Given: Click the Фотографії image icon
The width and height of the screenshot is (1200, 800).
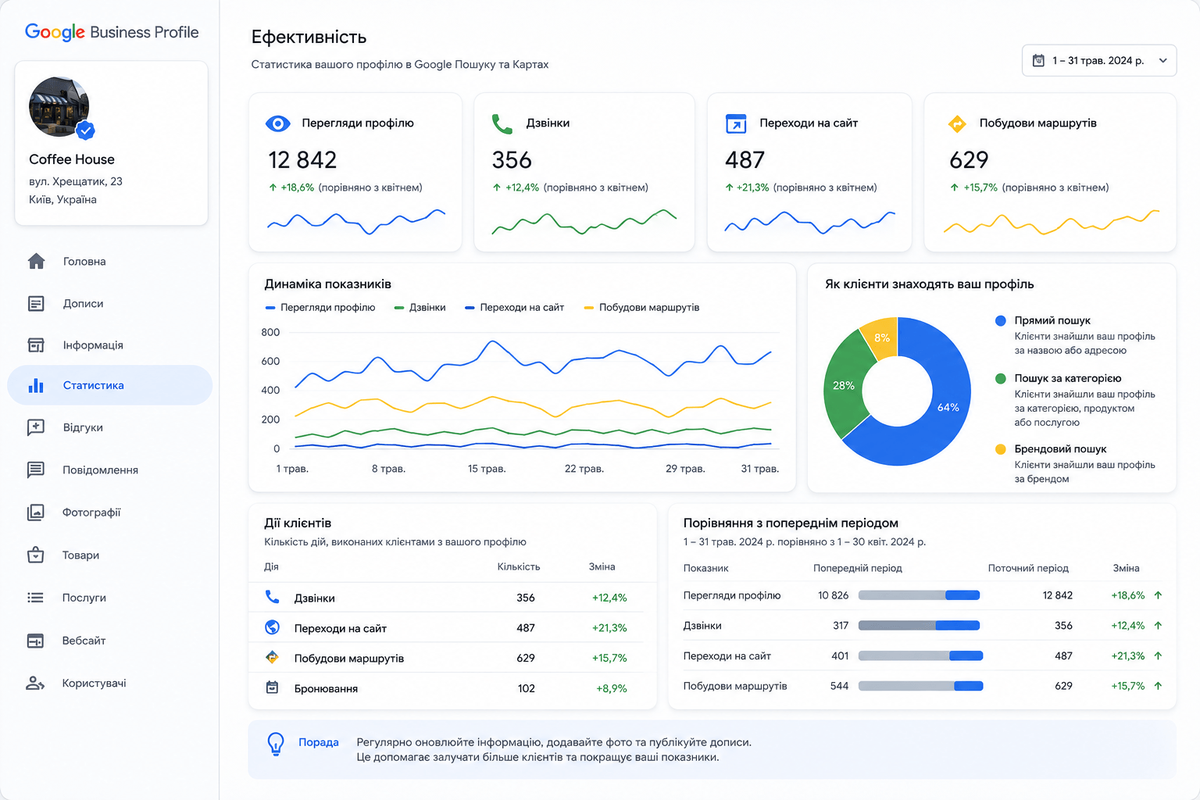Looking at the screenshot, I should tap(36, 512).
